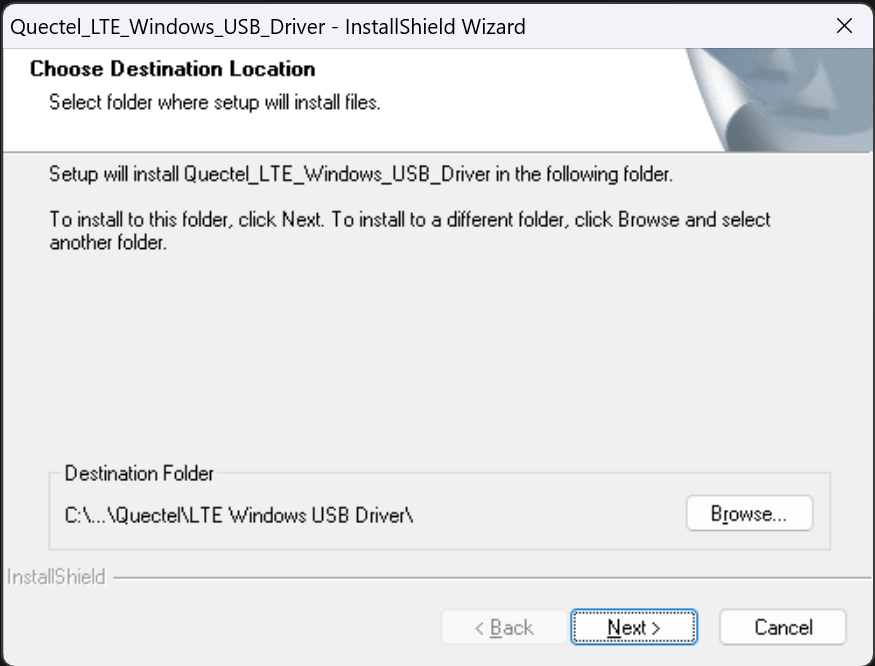The height and width of the screenshot is (666, 875).
Task: Click the Quectel_LTE_Windows_USB_Driver window title
Action: [x=268, y=27]
